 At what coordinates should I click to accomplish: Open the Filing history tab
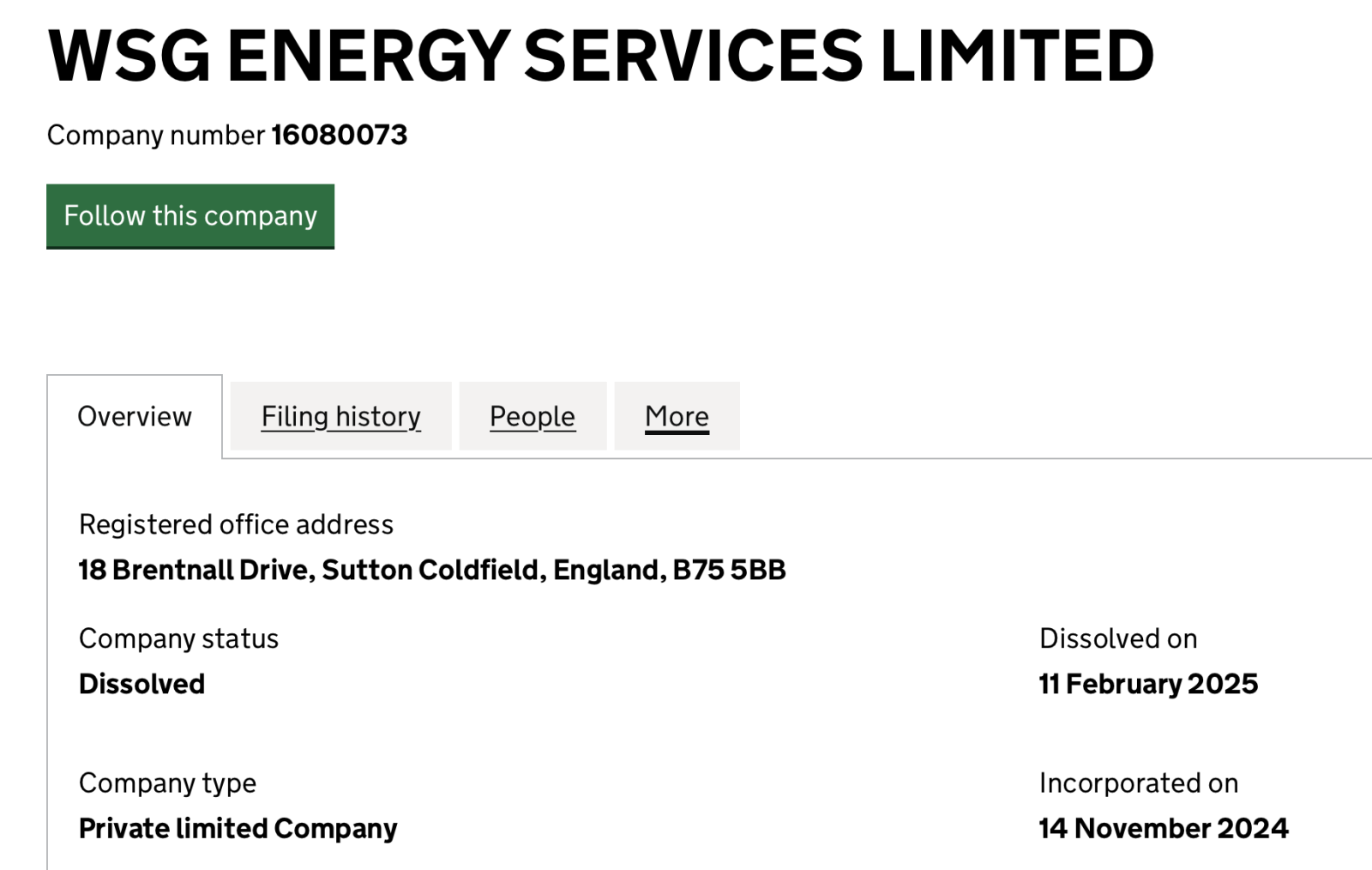tap(340, 417)
